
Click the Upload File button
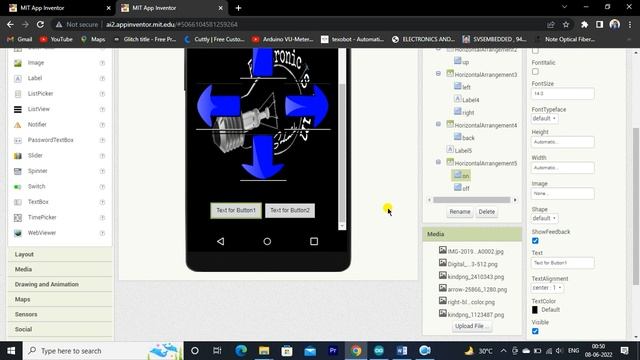tap(471, 326)
